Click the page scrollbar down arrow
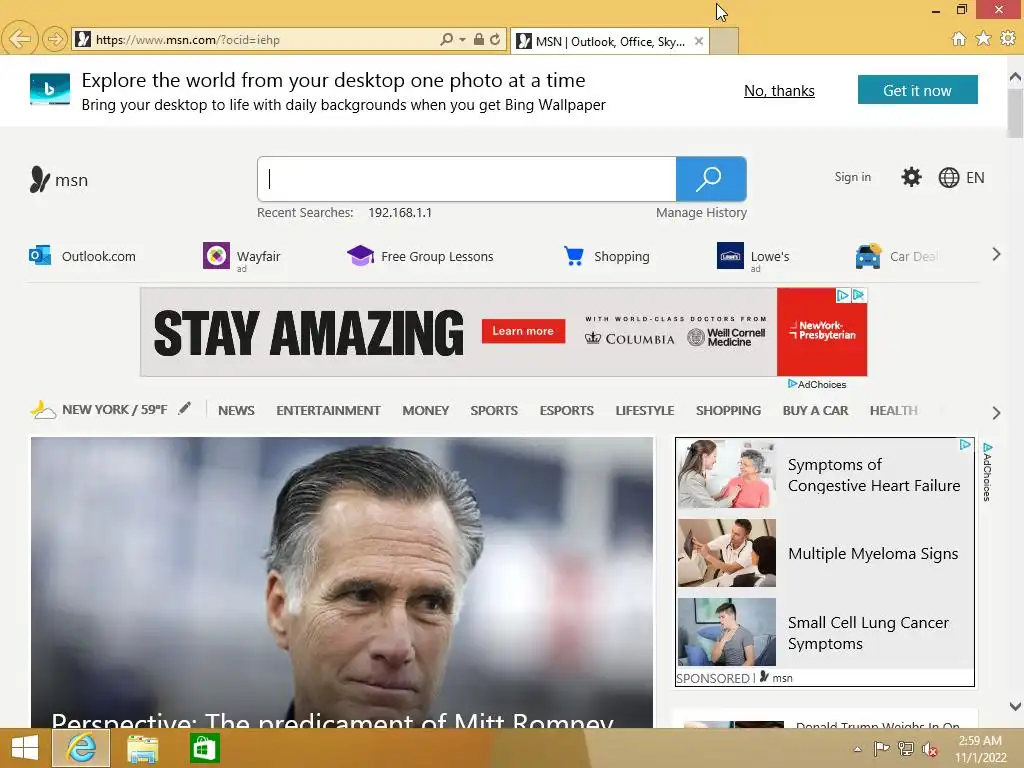 click(x=1015, y=706)
